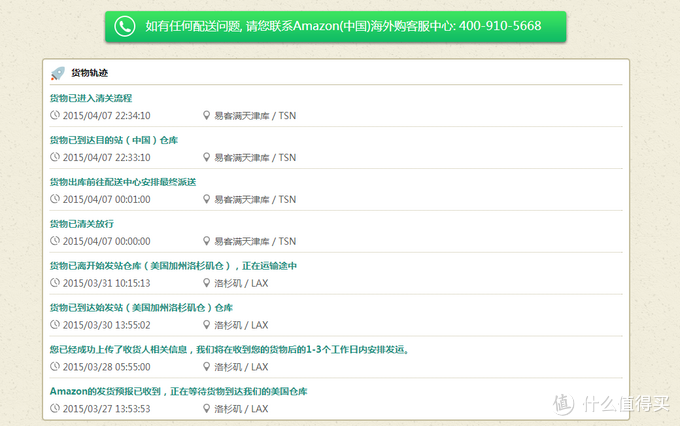Screen dimensions: 680x426
Task: Click the timestamp 2015/03/31 10:15:13
Action: [x=107, y=283]
